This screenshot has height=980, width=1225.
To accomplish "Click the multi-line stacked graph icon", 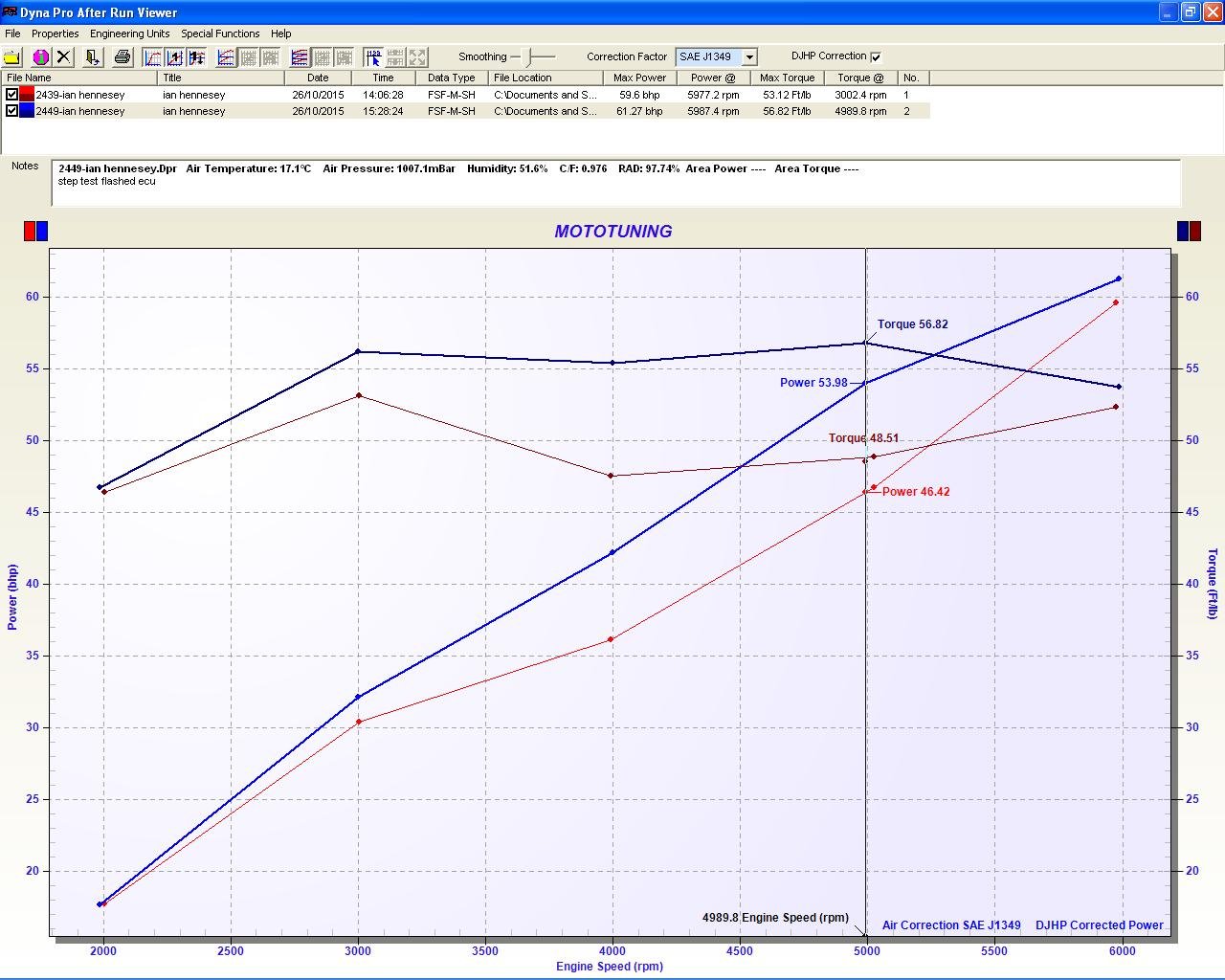I will click(x=300, y=57).
